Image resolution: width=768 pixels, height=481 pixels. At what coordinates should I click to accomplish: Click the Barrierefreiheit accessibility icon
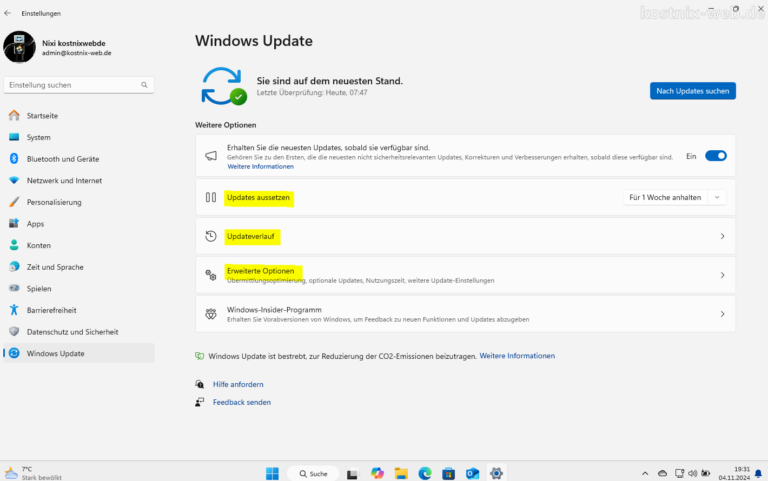pos(14,310)
